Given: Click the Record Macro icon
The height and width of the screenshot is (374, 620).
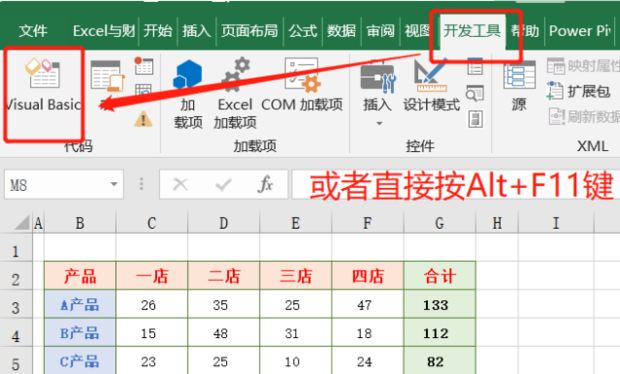Looking at the screenshot, I should [143, 65].
